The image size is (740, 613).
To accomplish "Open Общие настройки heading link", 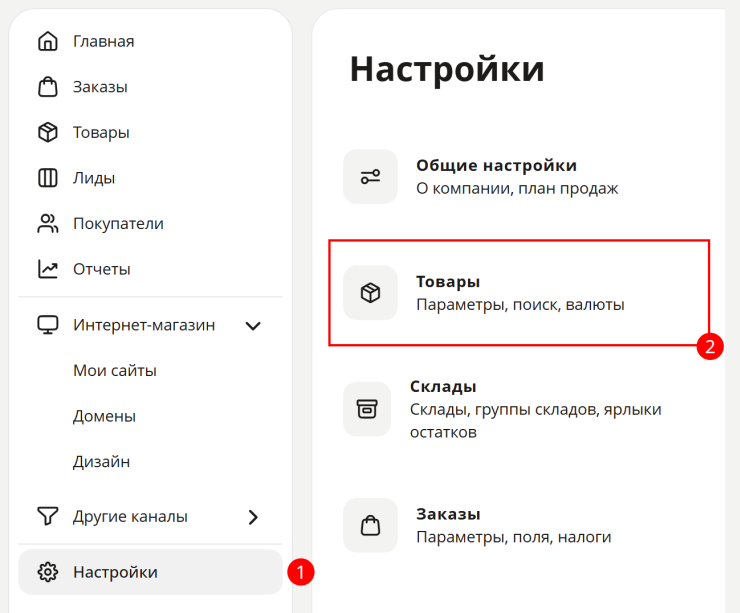I will click(x=496, y=166).
